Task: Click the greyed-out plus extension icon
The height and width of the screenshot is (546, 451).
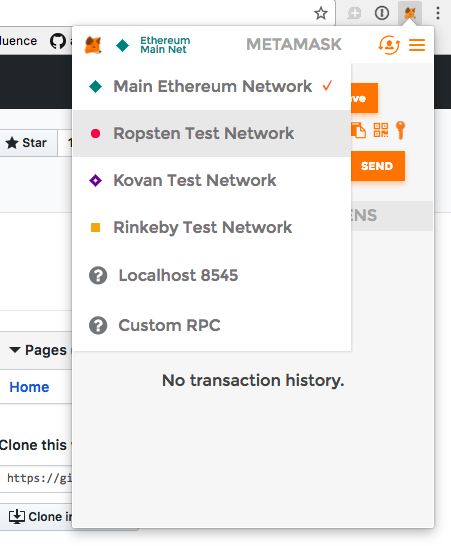Action: point(354,14)
